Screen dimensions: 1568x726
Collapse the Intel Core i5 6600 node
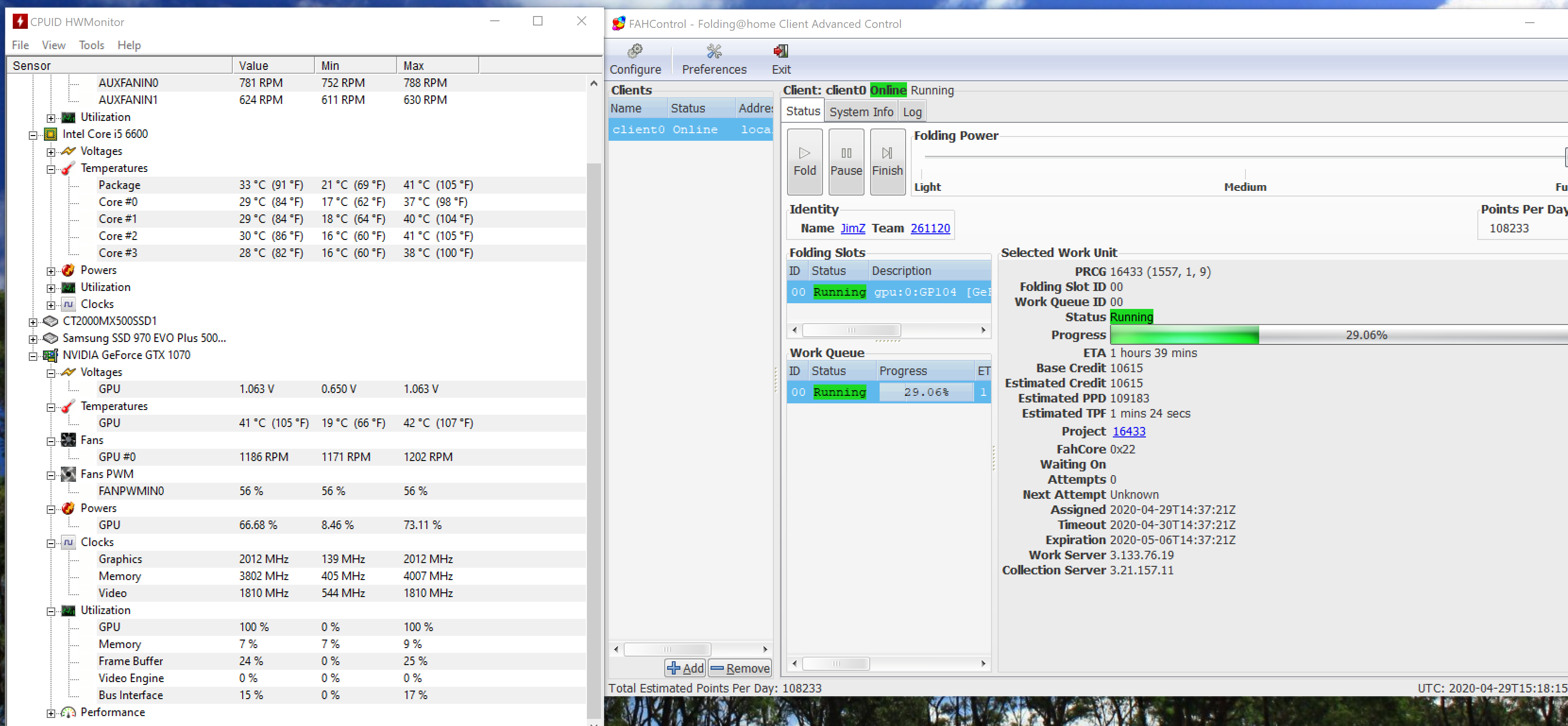pyautogui.click(x=33, y=135)
